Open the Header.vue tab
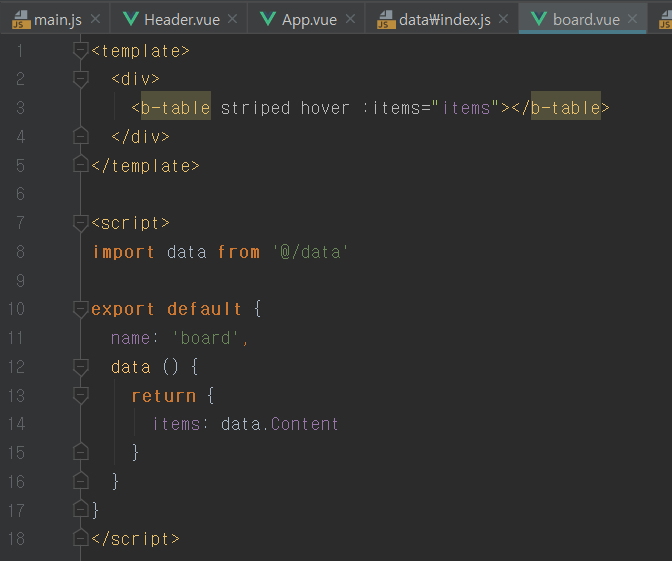The image size is (672, 561). click(x=179, y=19)
